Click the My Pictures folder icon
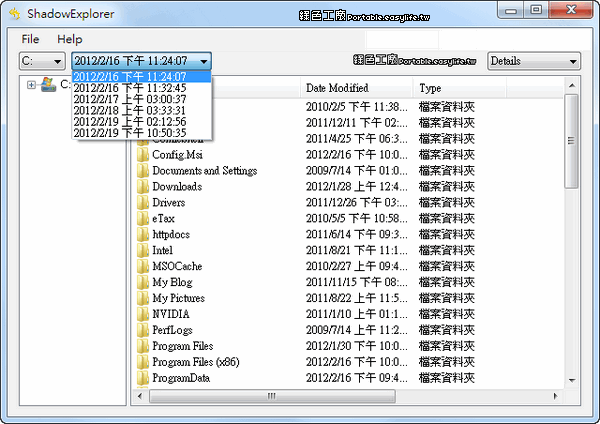Image resolution: width=600 pixels, height=424 pixels. coord(143,298)
